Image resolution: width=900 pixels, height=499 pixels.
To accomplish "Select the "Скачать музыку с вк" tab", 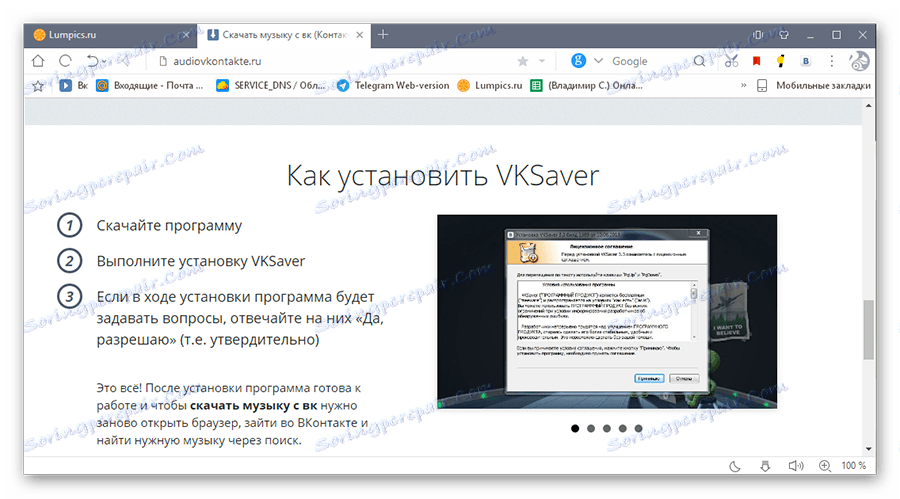I will coord(284,35).
